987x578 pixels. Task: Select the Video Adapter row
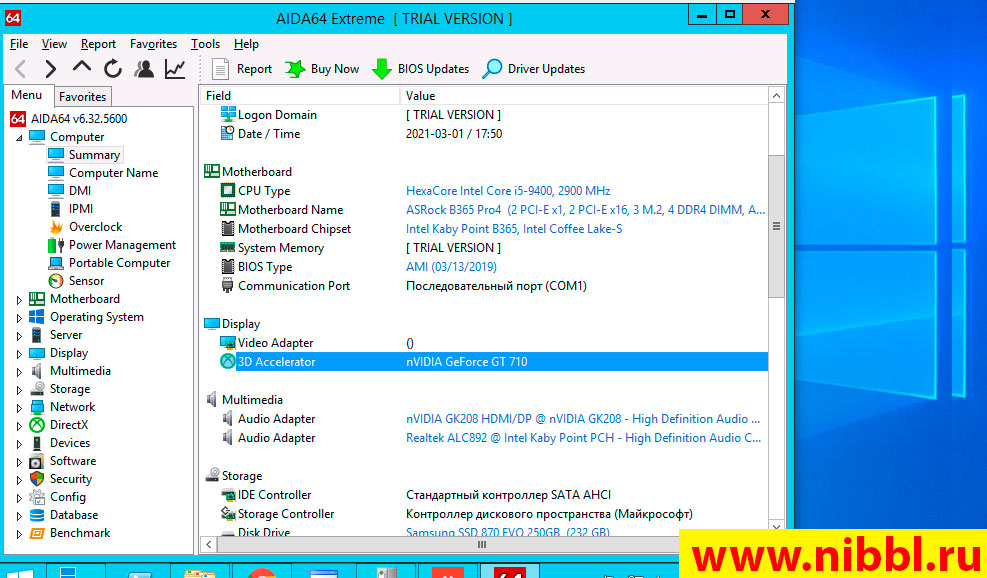click(x=493, y=343)
